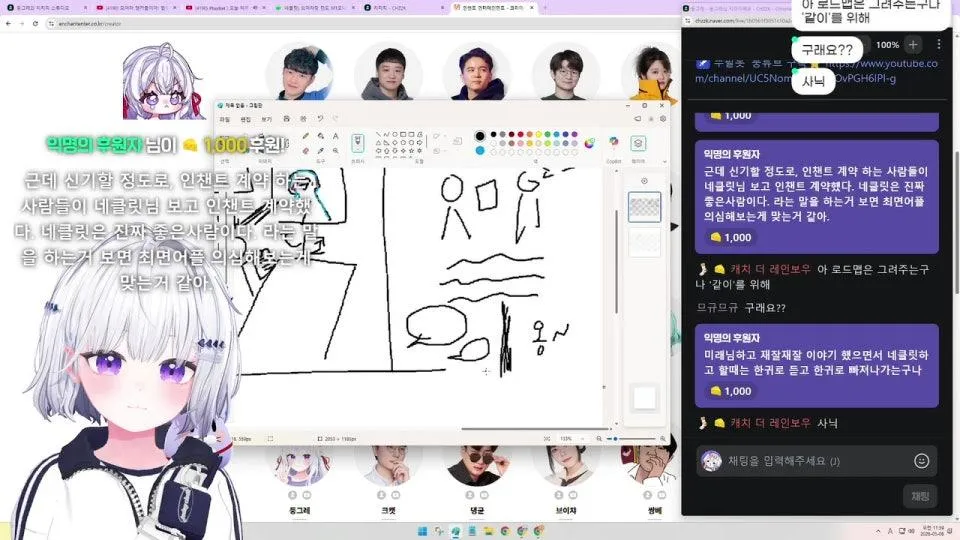Open the emoji picker in chat input
The image size is (960, 540).
point(921,461)
